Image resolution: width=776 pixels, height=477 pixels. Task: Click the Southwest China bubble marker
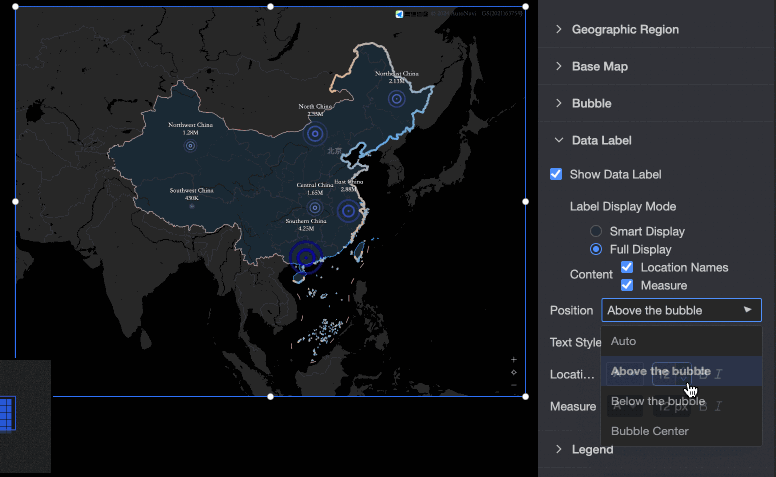pos(192,206)
